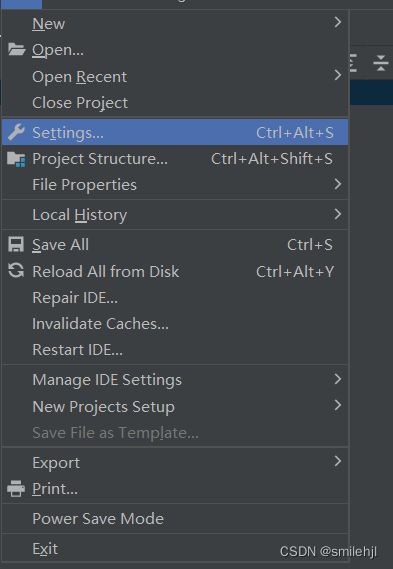
Task: Click the wrench icon beside Settings
Action: pyautogui.click(x=16, y=132)
